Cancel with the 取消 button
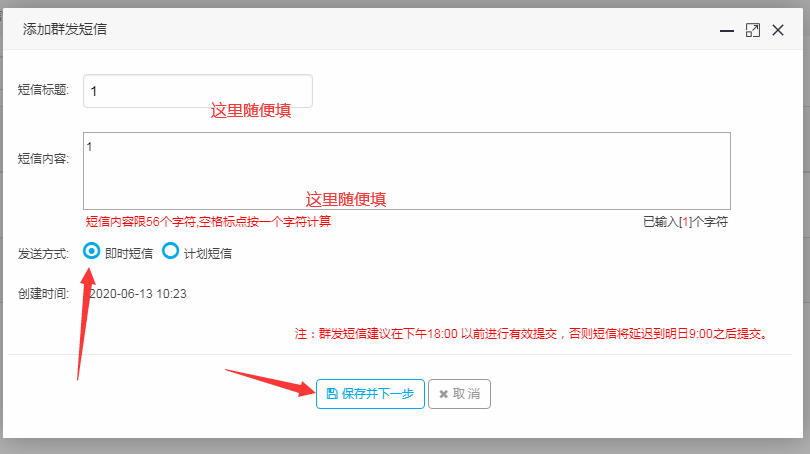Screen dimensions: 810x454 tap(459, 394)
